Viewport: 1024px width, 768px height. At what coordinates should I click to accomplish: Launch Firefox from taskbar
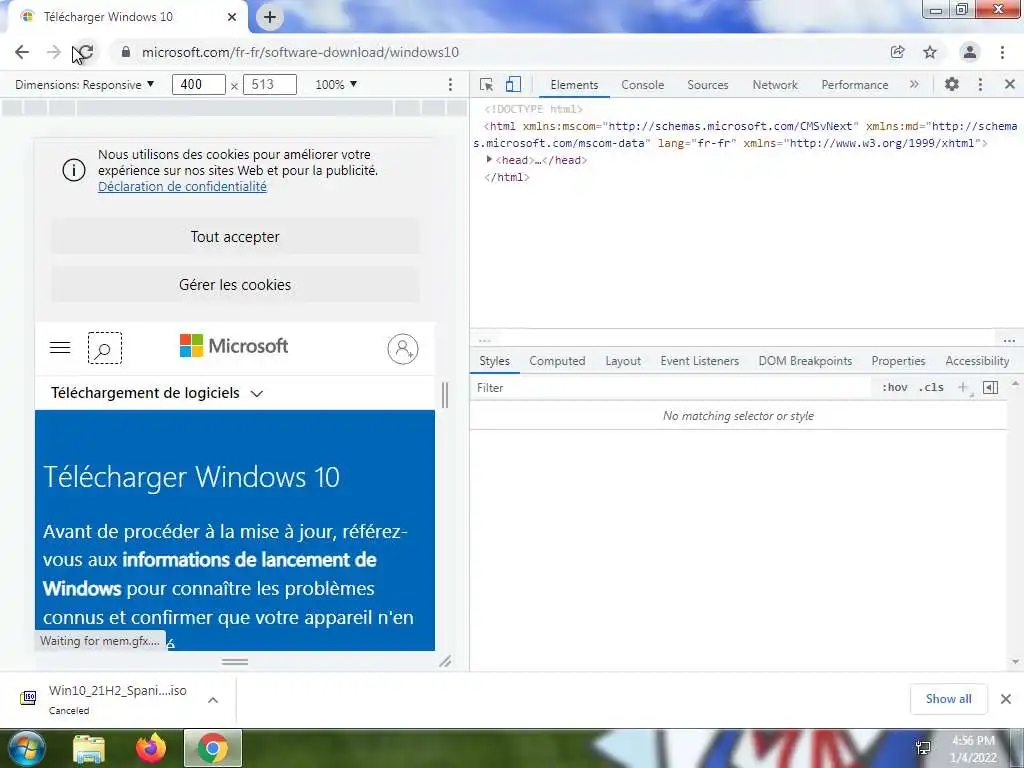click(151, 748)
